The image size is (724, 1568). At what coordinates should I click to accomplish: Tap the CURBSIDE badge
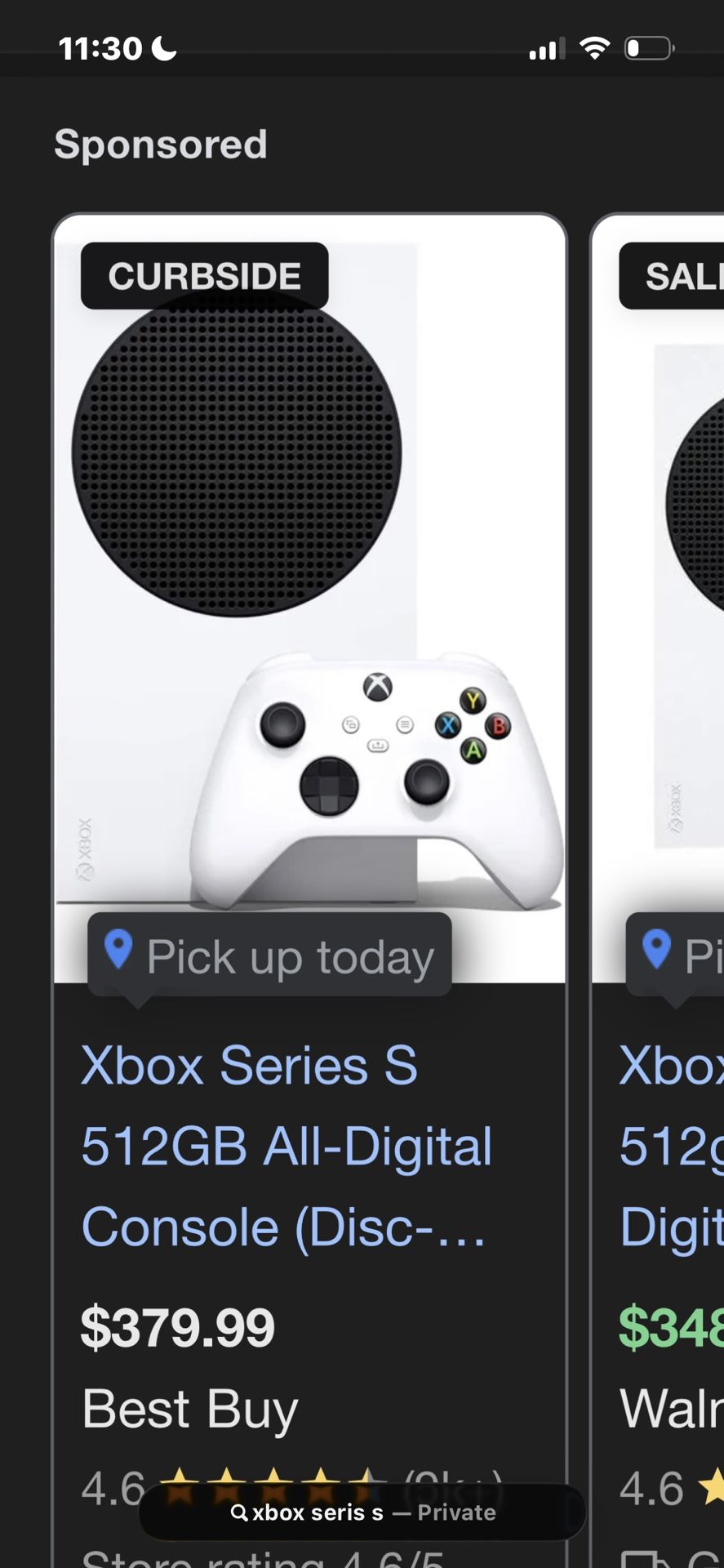(205, 276)
